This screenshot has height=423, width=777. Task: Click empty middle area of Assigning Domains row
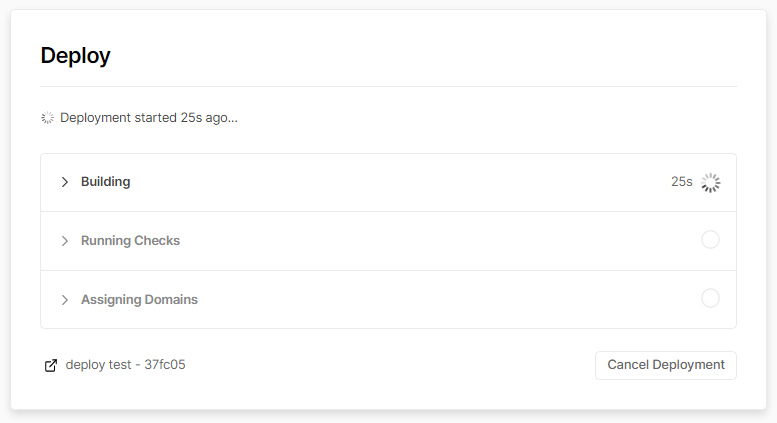[400, 300]
